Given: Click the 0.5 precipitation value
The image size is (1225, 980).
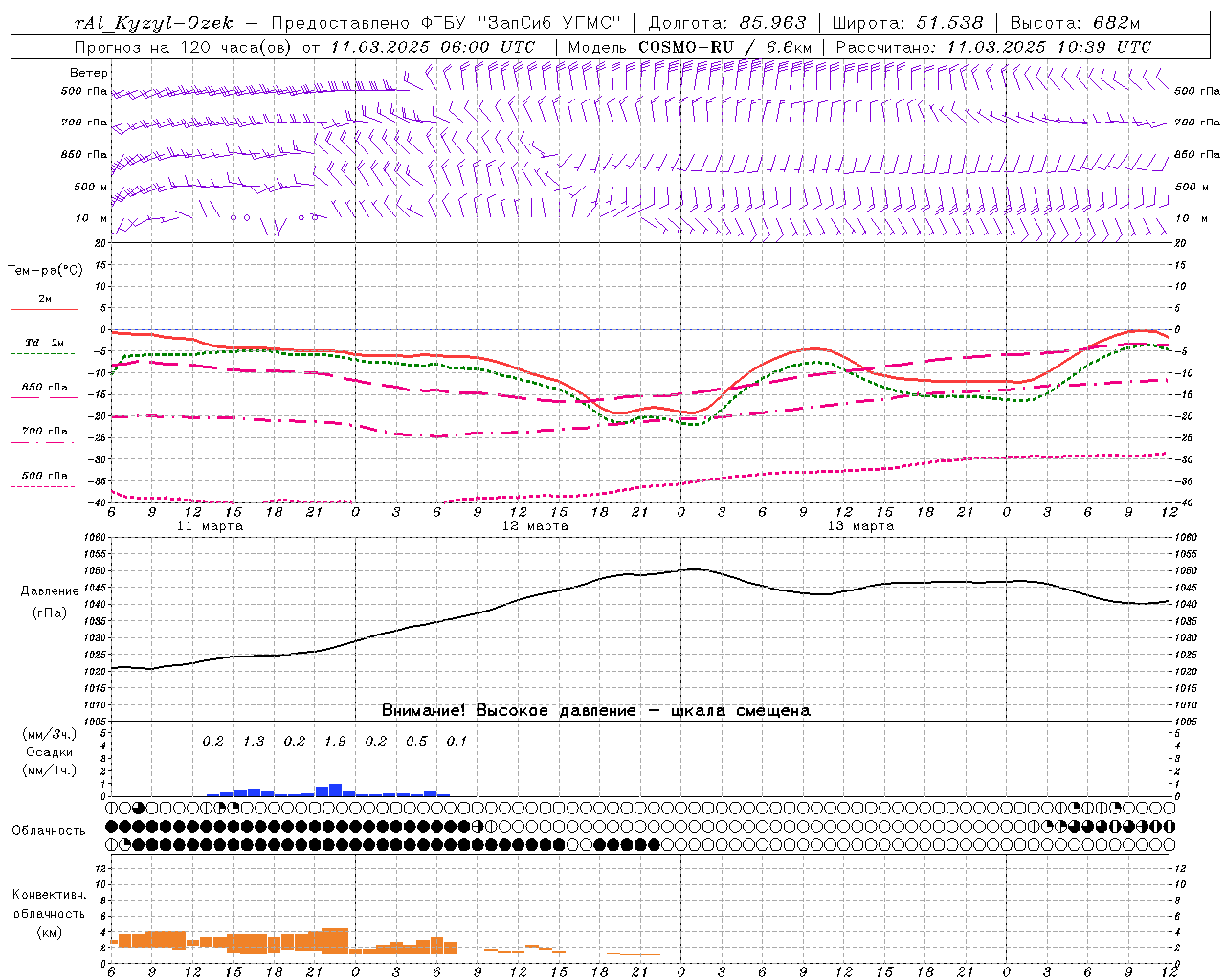Looking at the screenshot, I should [416, 741].
